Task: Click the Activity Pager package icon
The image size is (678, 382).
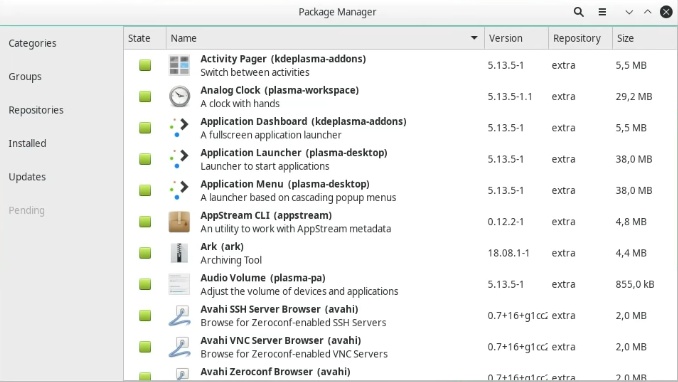Action: (x=179, y=65)
